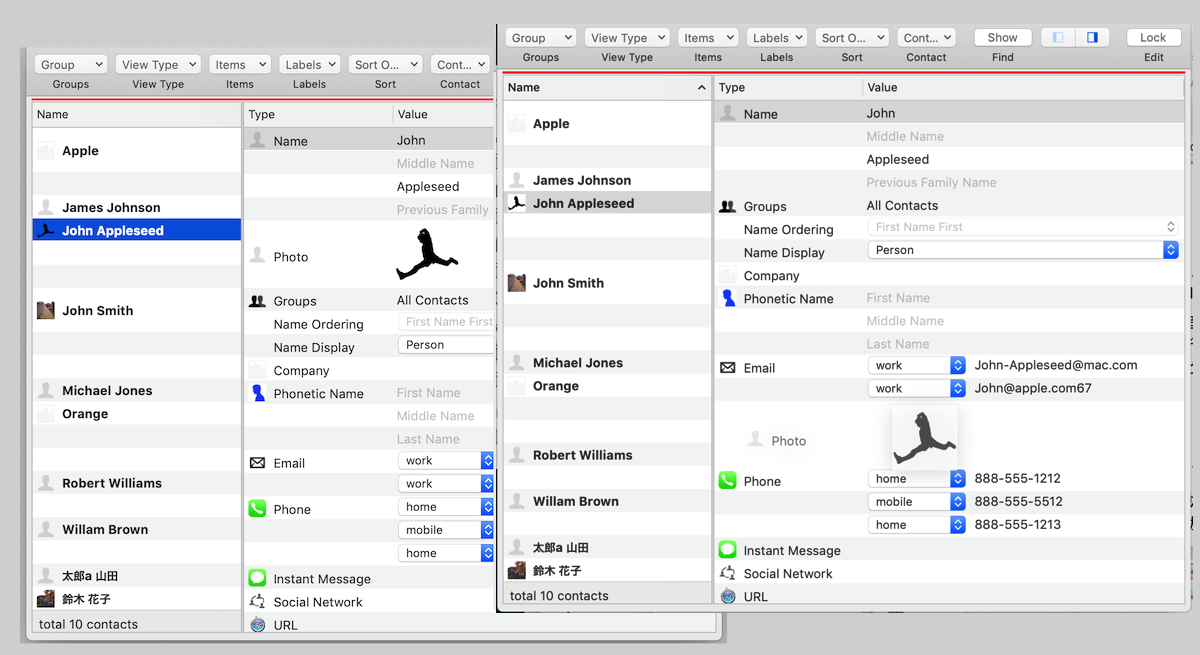
Task: Click the Groups people icon next to All Contacts
Action: [x=727, y=206]
